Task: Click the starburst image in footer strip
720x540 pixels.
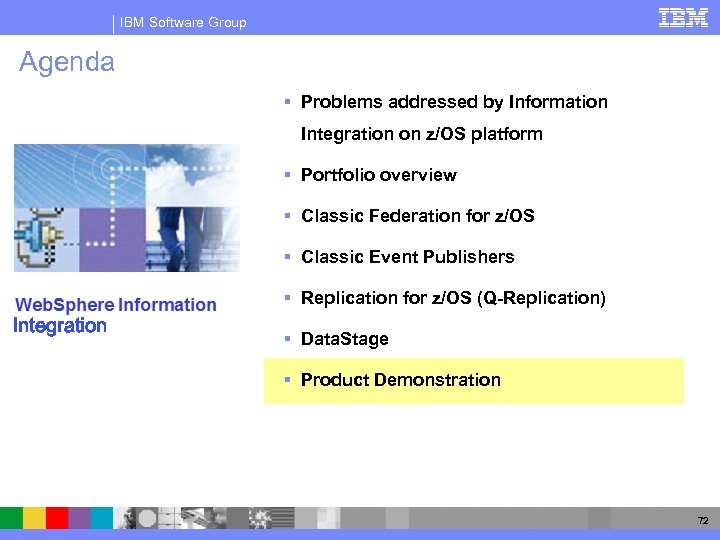Action: (260, 518)
